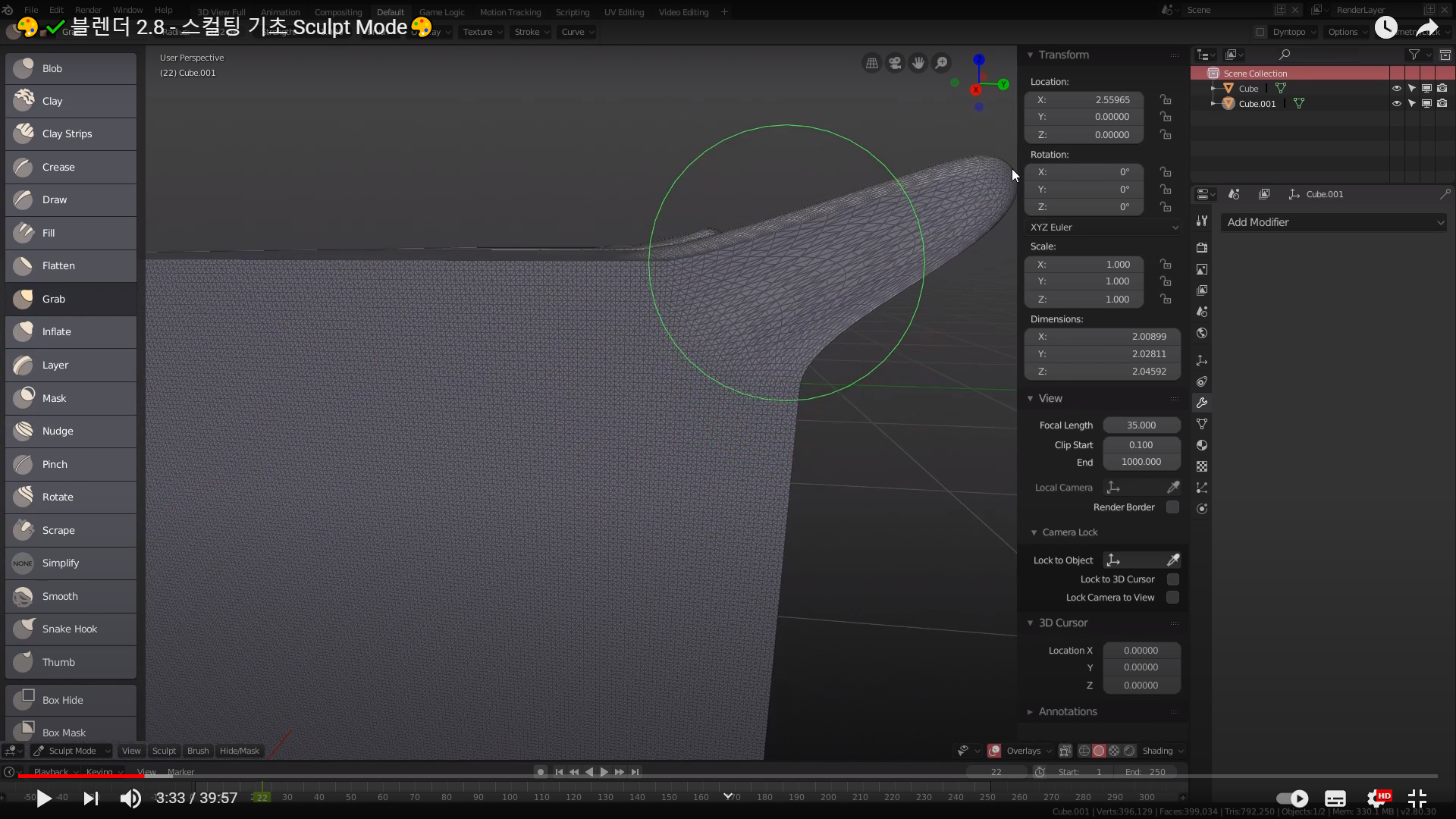The image size is (1456, 819).
Task: Click the Focal Length value field
Action: click(x=1141, y=425)
